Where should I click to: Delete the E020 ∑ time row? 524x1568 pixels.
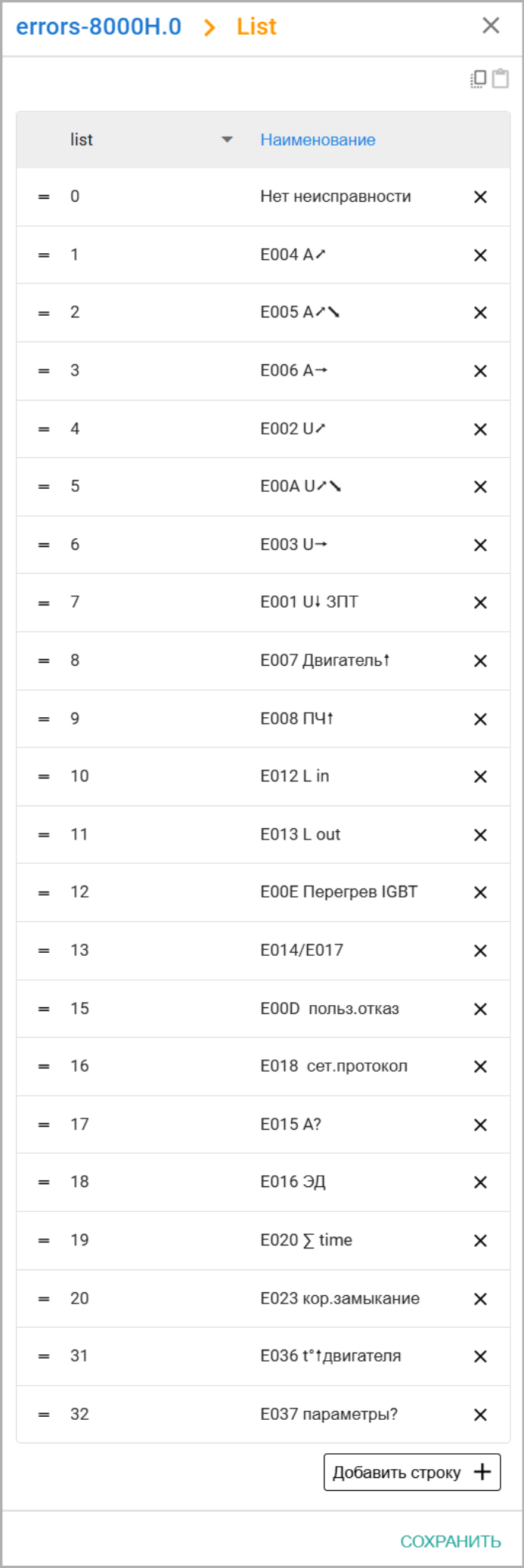coord(480,1241)
